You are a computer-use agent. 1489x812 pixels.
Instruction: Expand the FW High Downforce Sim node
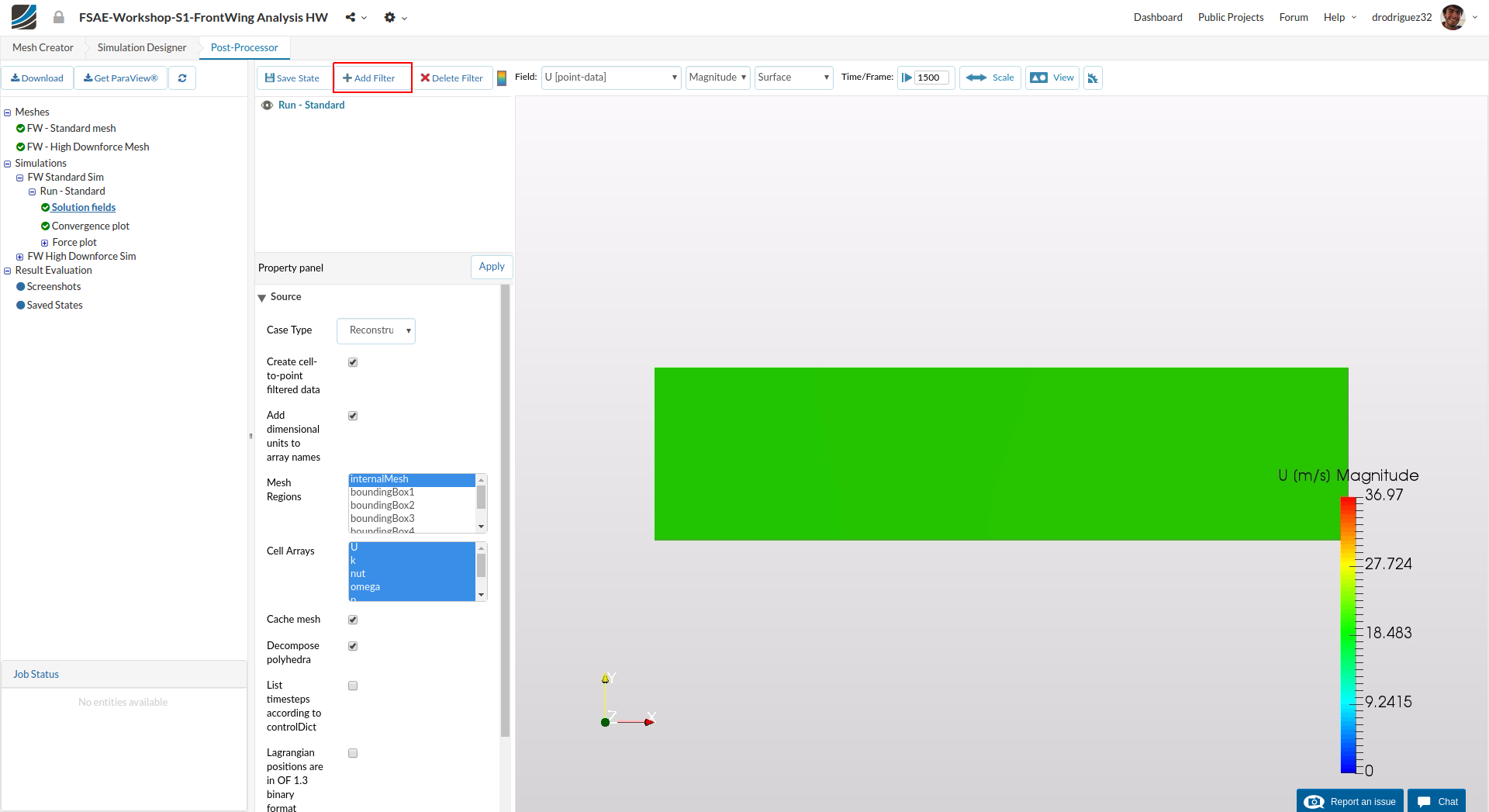[20, 257]
